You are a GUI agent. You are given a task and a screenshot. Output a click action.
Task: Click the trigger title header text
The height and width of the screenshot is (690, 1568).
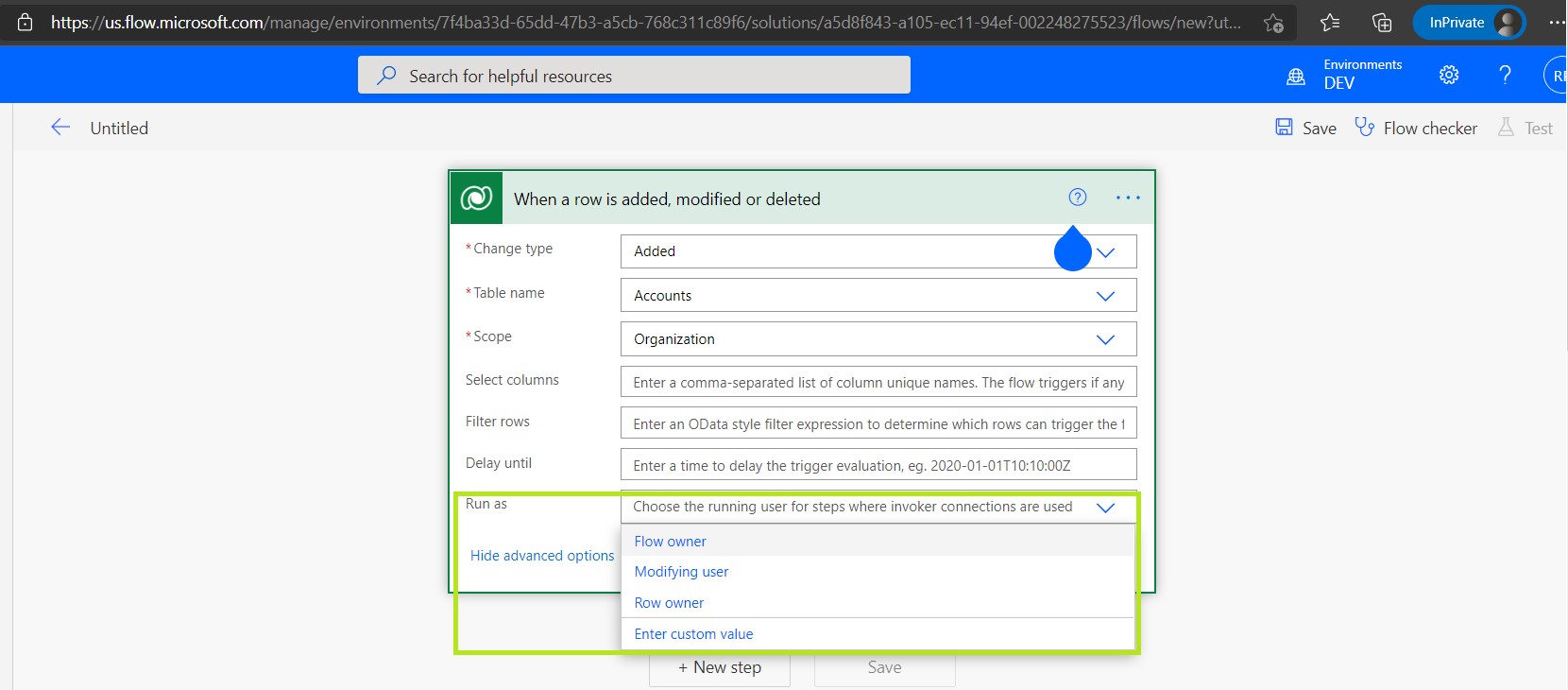667,199
